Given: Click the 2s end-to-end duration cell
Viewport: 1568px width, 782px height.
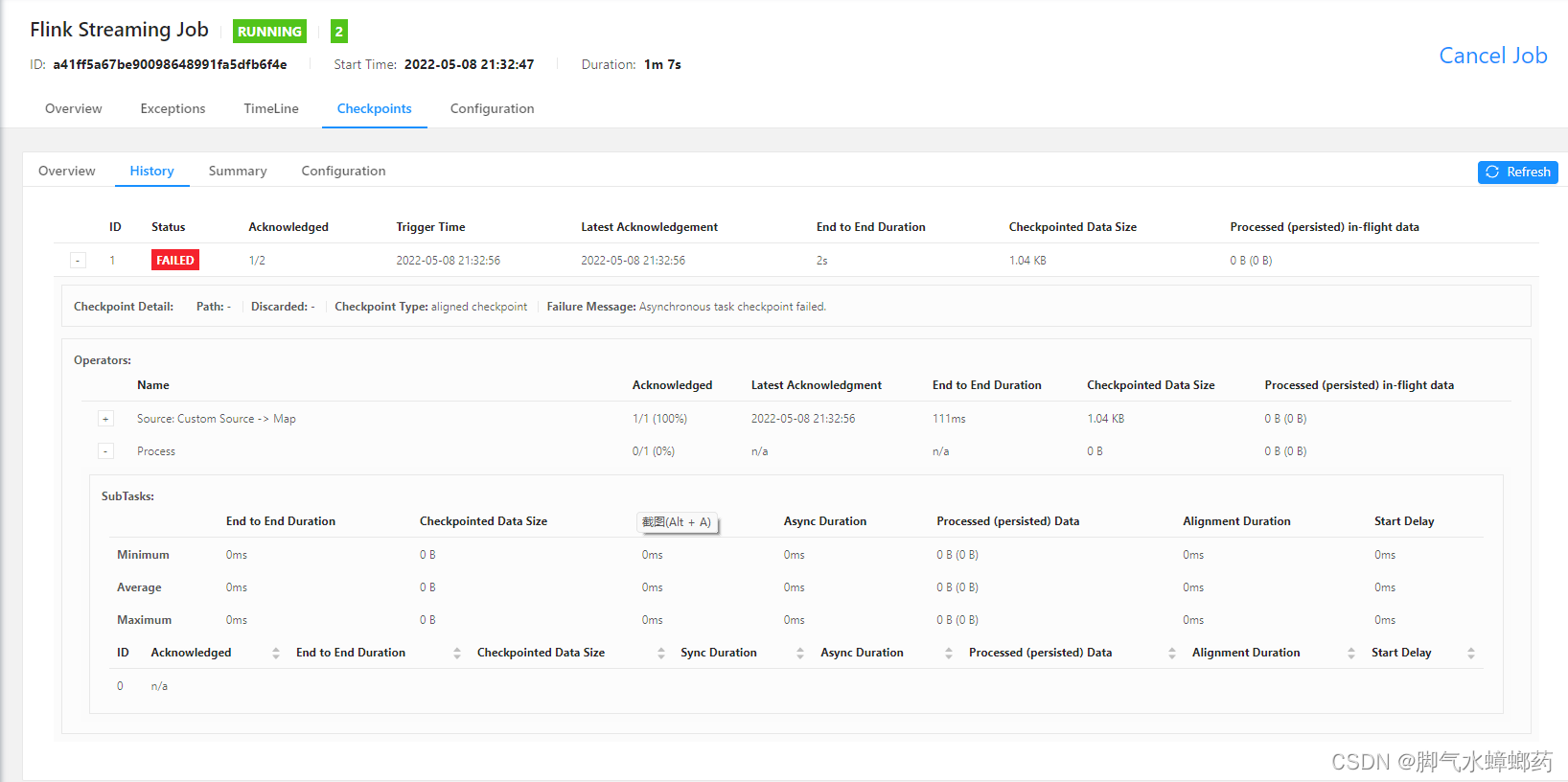Looking at the screenshot, I should tap(822, 261).
